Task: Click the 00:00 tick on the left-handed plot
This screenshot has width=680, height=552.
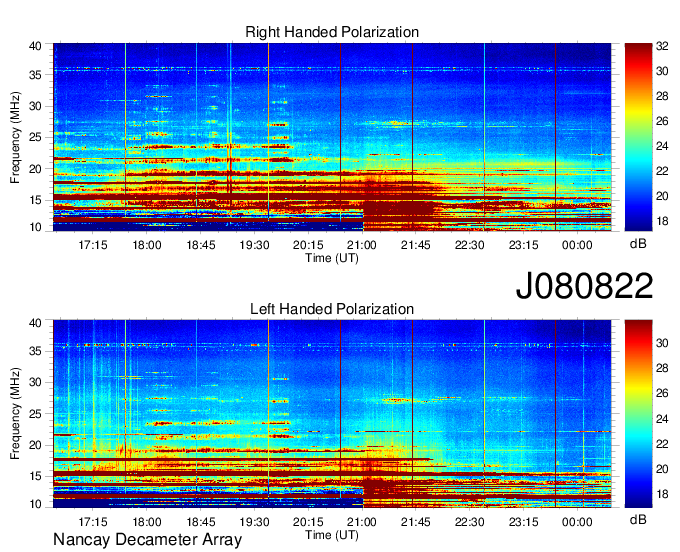Action: pos(577,522)
